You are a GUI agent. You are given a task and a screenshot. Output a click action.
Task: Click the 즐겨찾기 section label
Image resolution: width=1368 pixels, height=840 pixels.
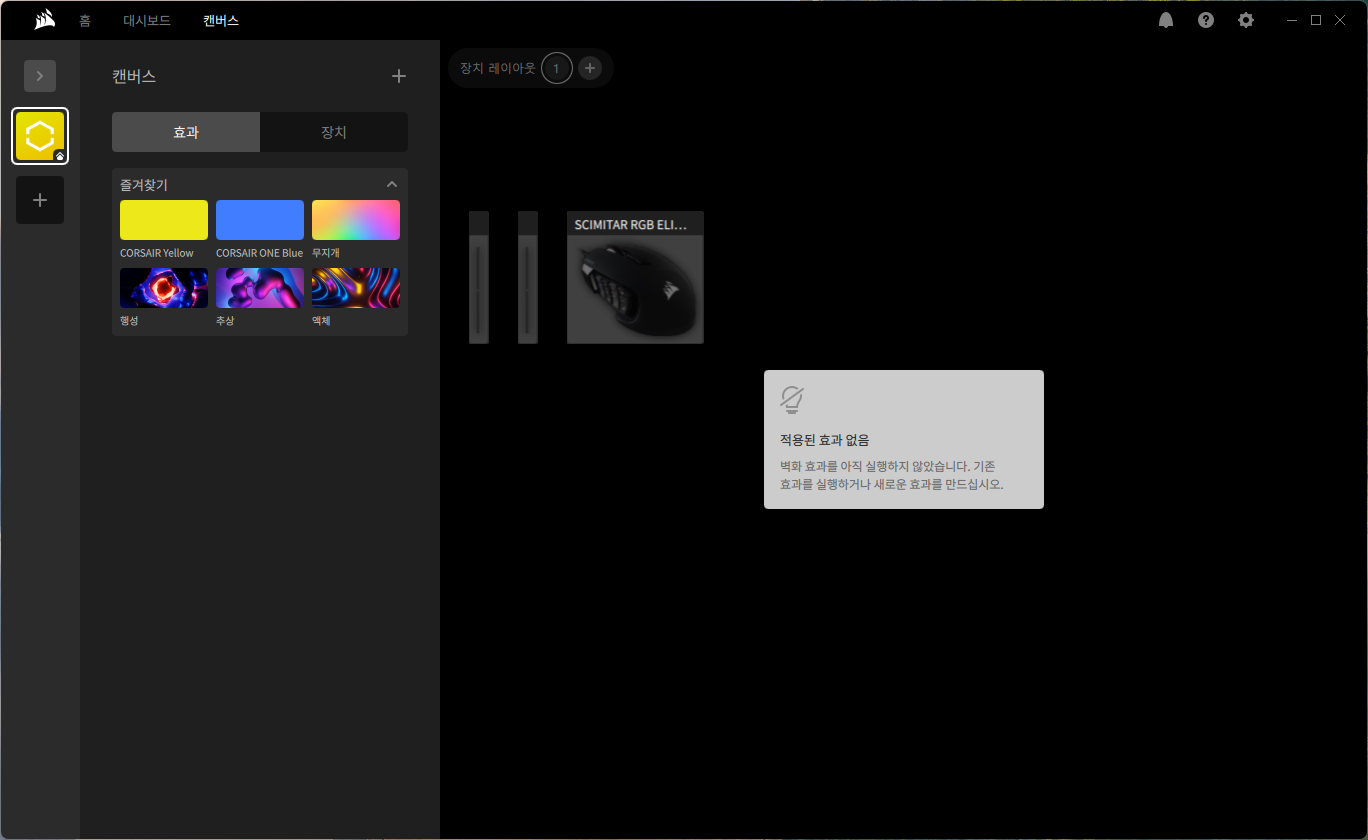coord(144,184)
